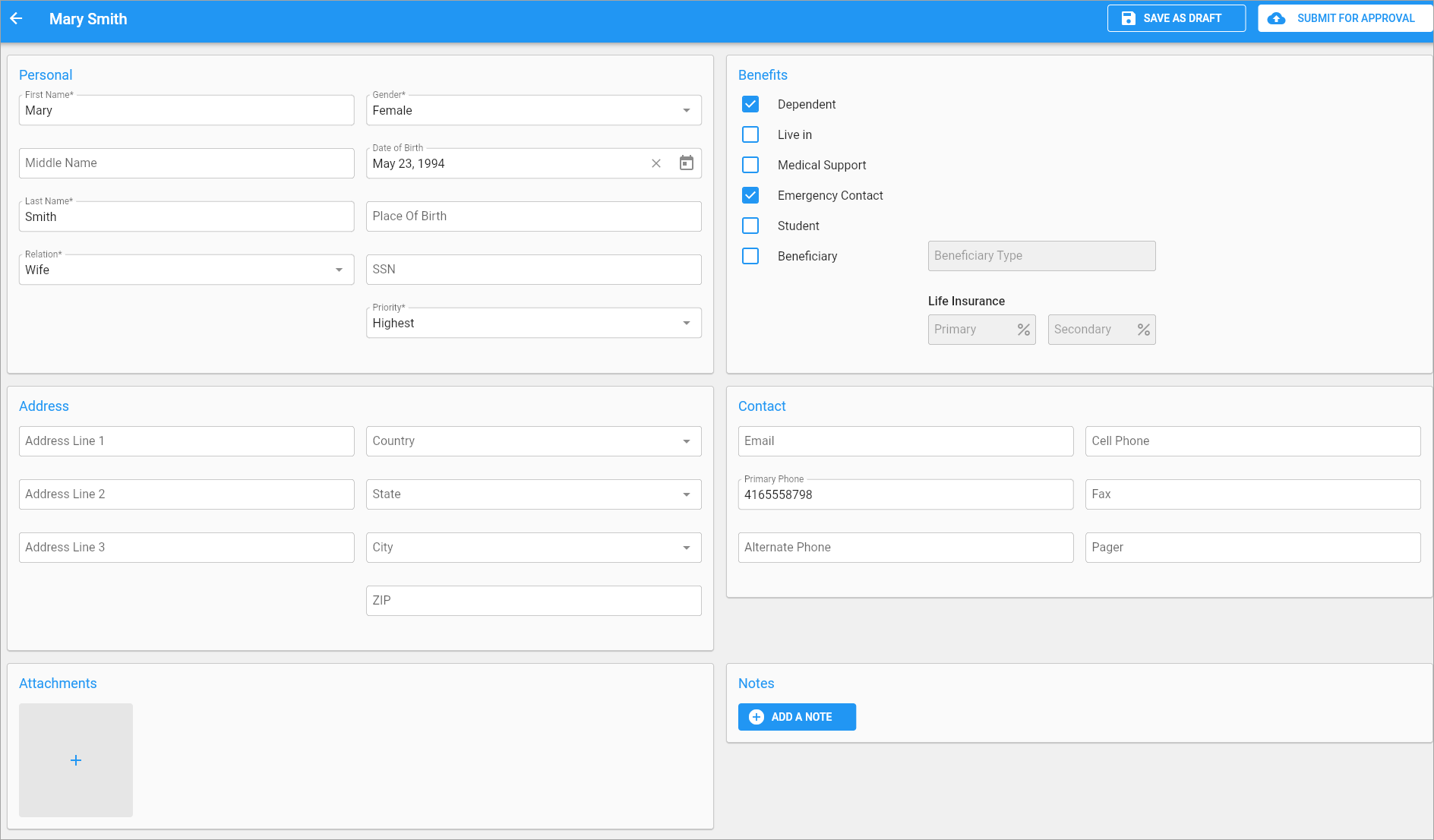Click the Secondary percent icon
The image size is (1434, 840).
(1144, 330)
